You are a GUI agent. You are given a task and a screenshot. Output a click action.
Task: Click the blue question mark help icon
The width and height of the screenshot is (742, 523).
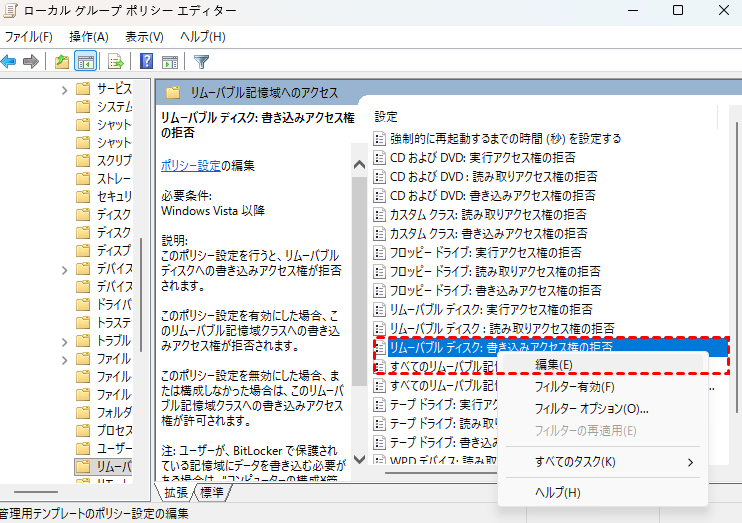147,62
